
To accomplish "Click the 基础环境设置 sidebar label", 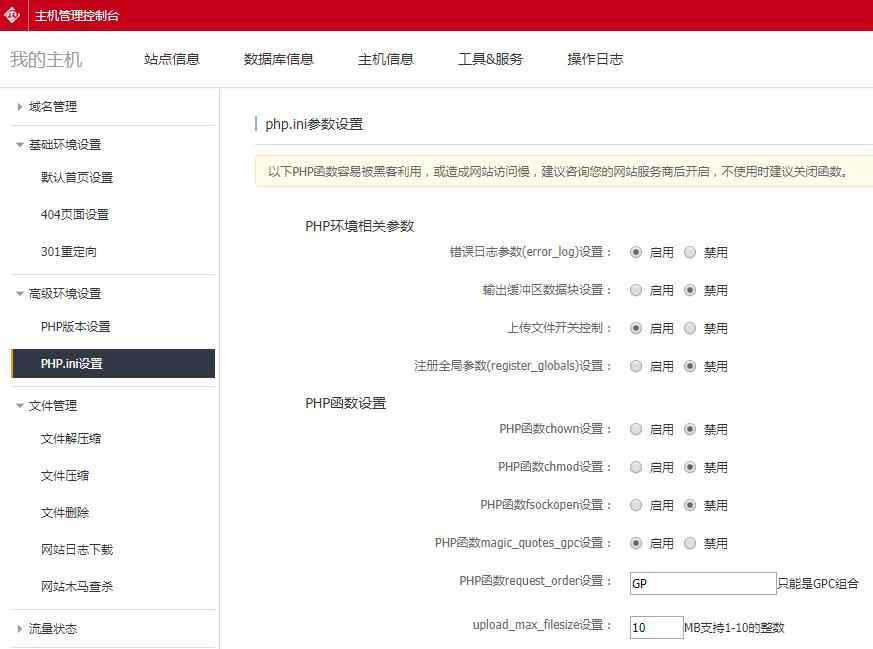I will [x=65, y=145].
